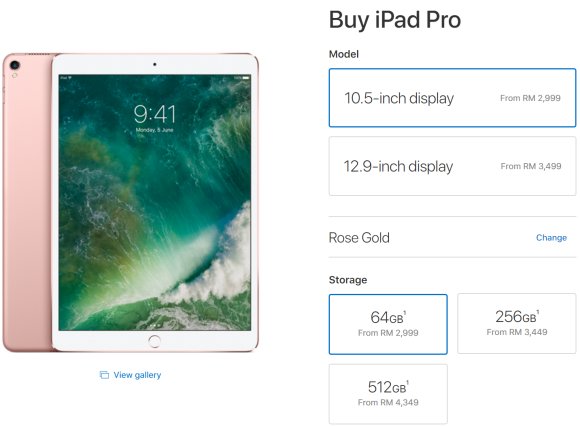This screenshot has height=426, width=580.
Task: Click the From RM 4,349 storage price
Action: click(x=388, y=402)
